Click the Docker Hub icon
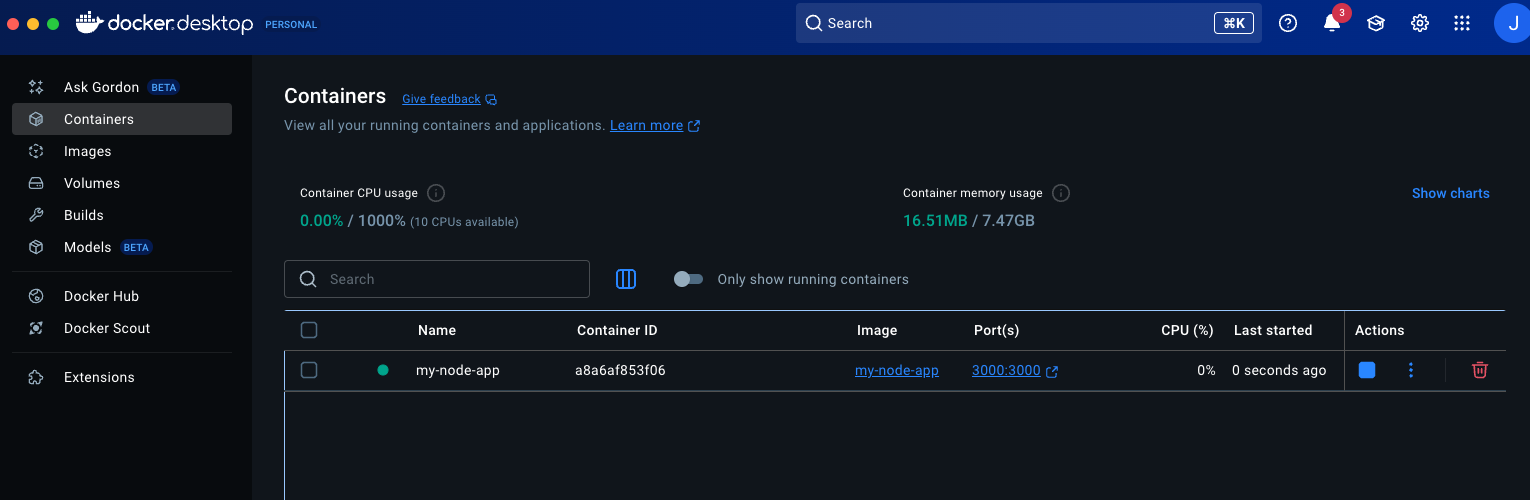 pos(36,296)
